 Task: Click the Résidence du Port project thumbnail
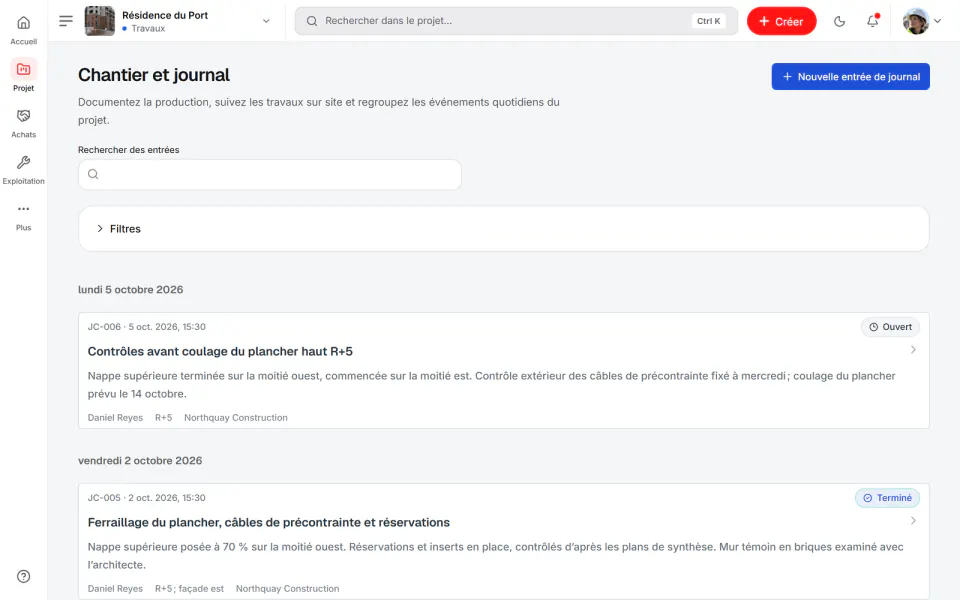point(99,21)
